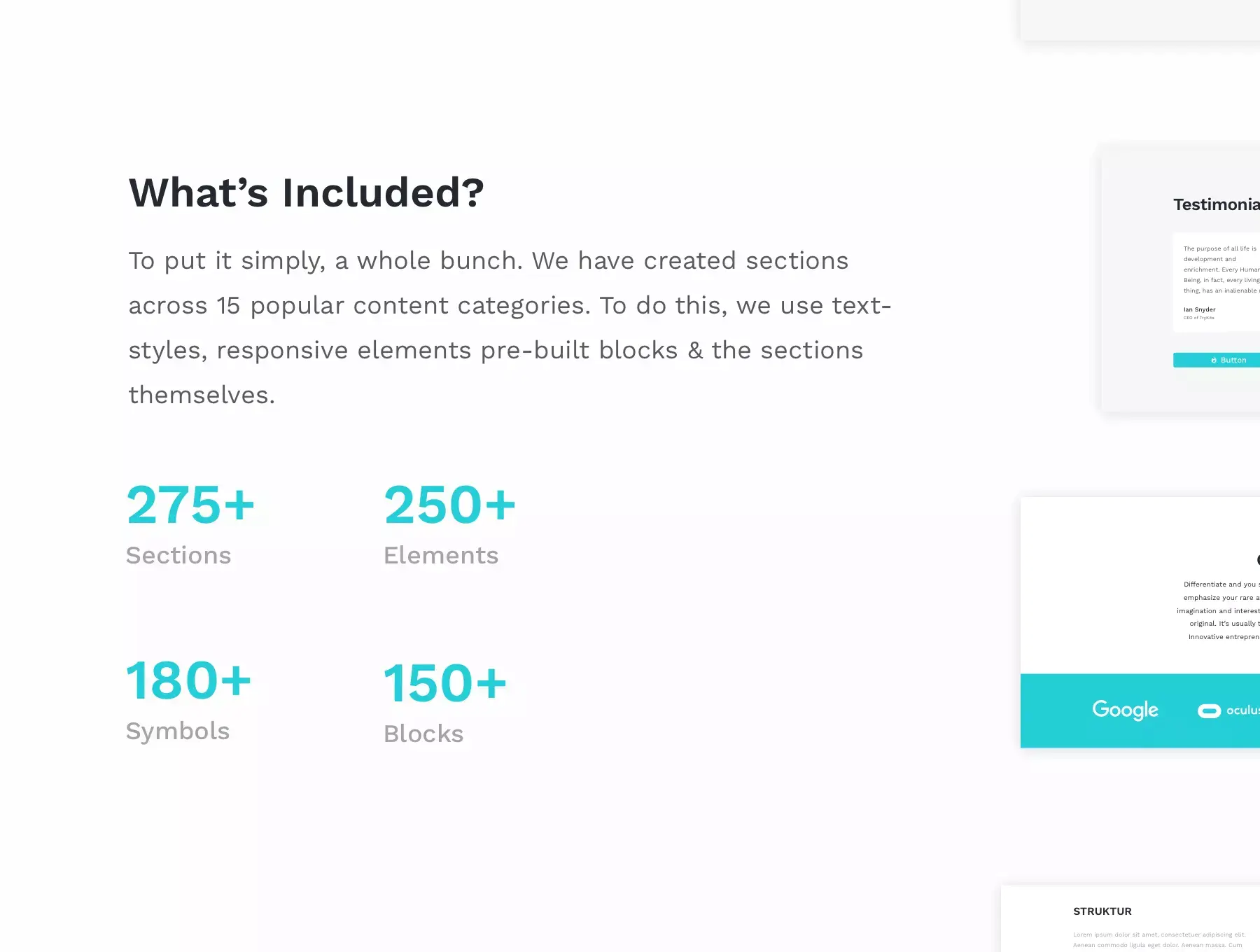Click the Sections label under 275+
Screen dimensions: 1260x952
(x=178, y=555)
